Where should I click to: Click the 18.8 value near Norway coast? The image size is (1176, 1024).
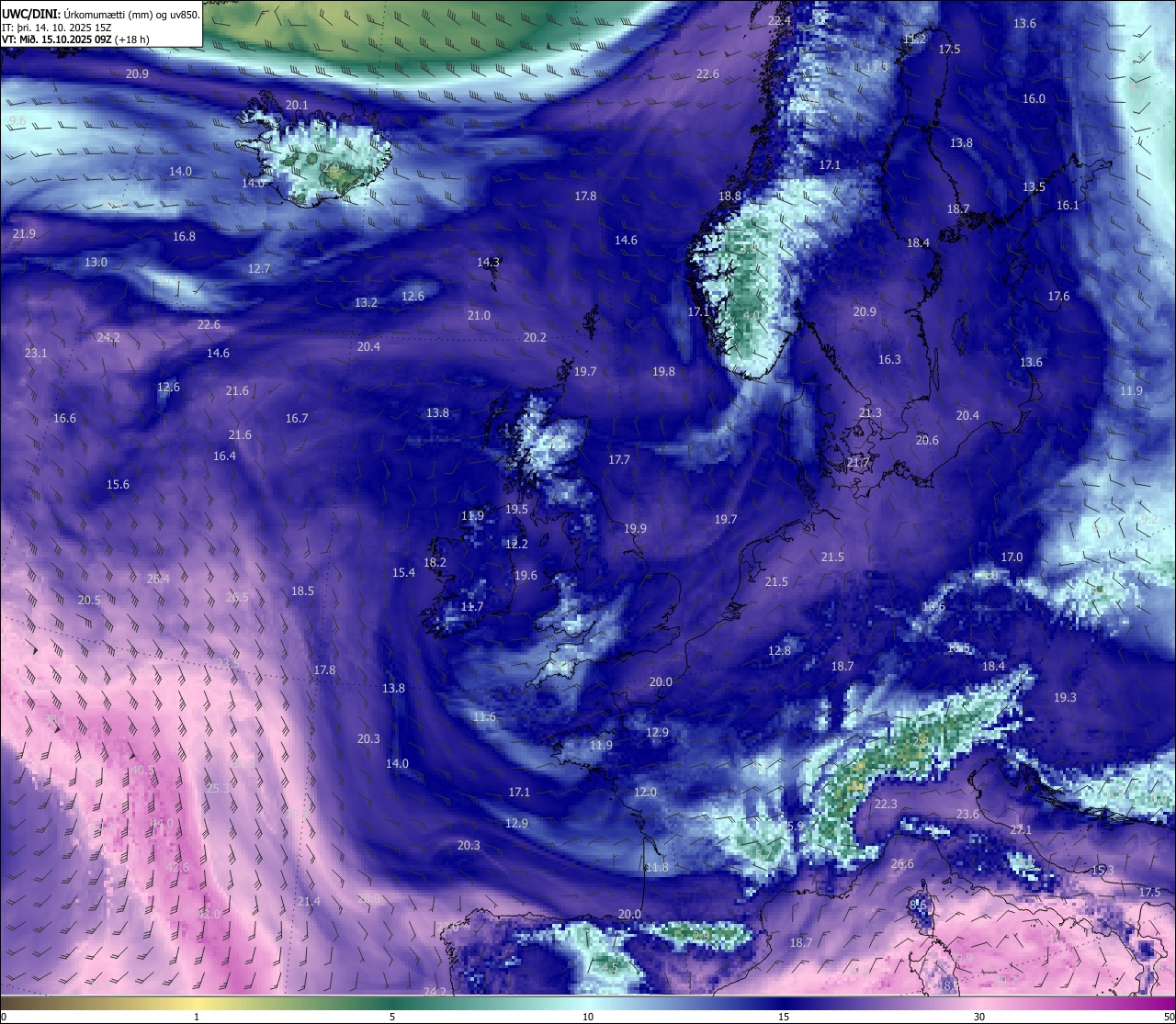coord(729,196)
